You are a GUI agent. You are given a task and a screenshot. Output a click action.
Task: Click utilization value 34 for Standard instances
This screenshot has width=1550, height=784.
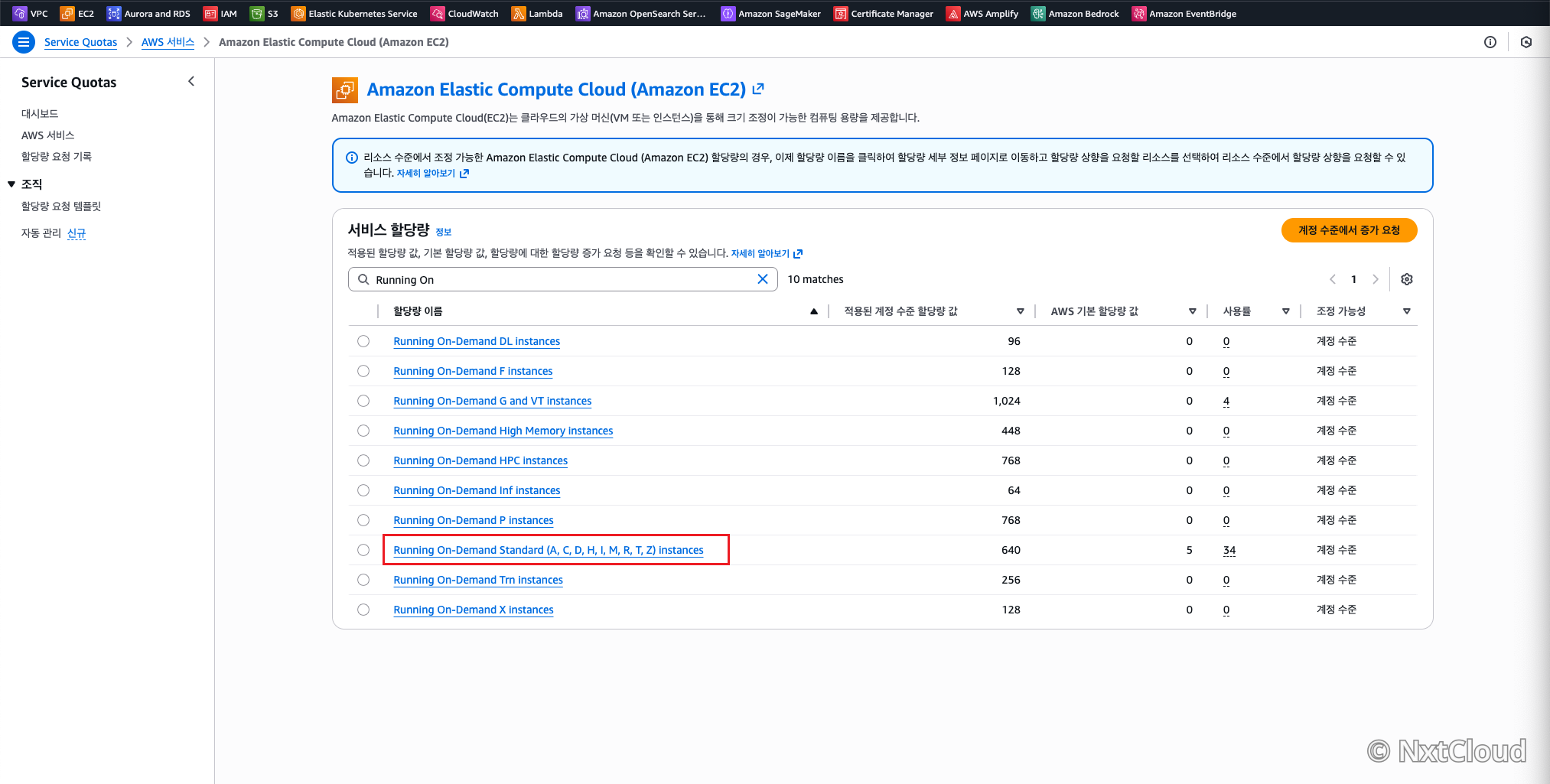[1229, 550]
